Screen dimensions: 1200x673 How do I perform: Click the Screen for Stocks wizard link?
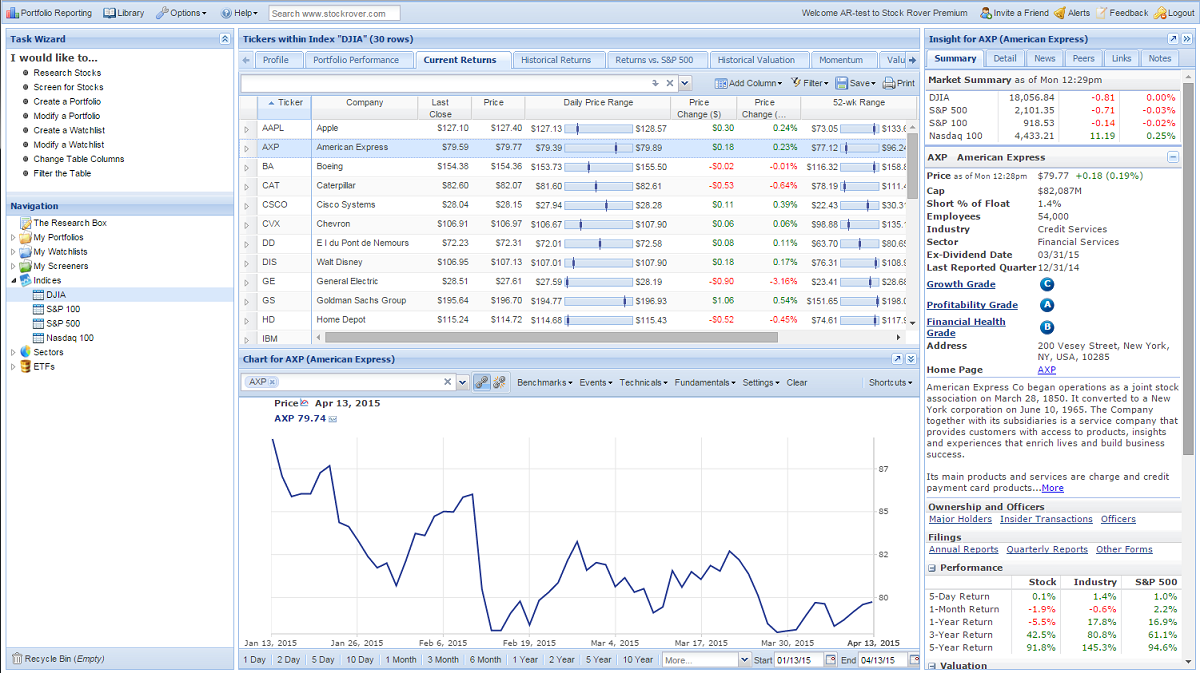[x=68, y=87]
